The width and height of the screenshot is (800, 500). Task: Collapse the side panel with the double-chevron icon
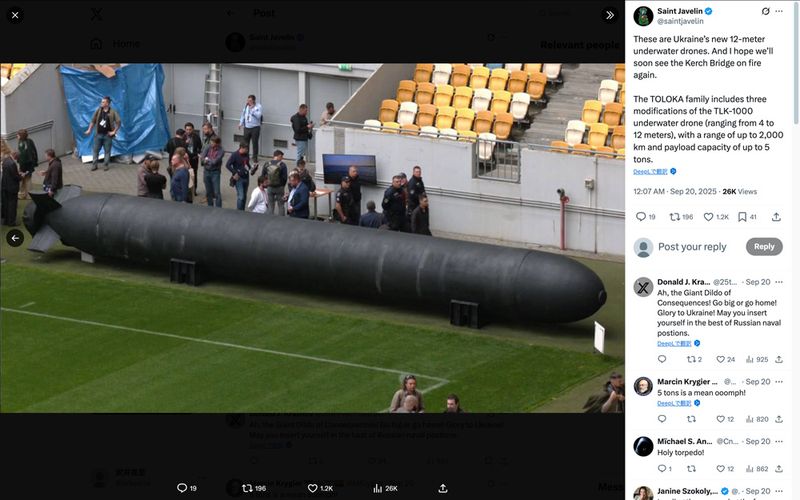pos(610,15)
